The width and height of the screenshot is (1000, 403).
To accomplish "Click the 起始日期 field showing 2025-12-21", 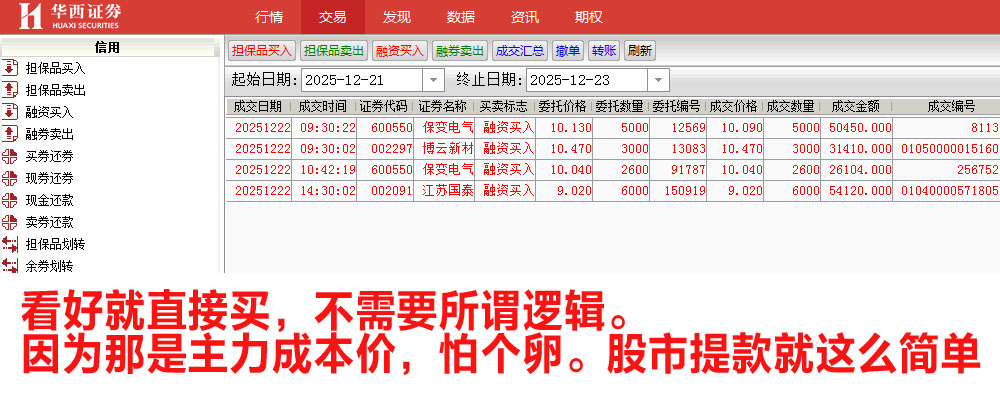I will 362,80.
